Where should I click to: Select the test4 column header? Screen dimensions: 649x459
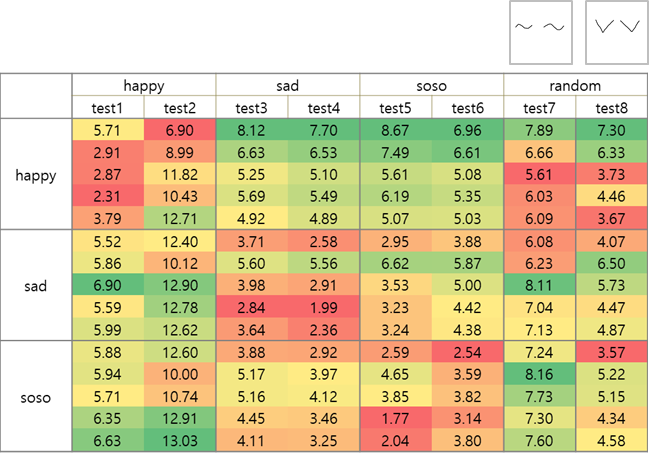[x=324, y=108]
